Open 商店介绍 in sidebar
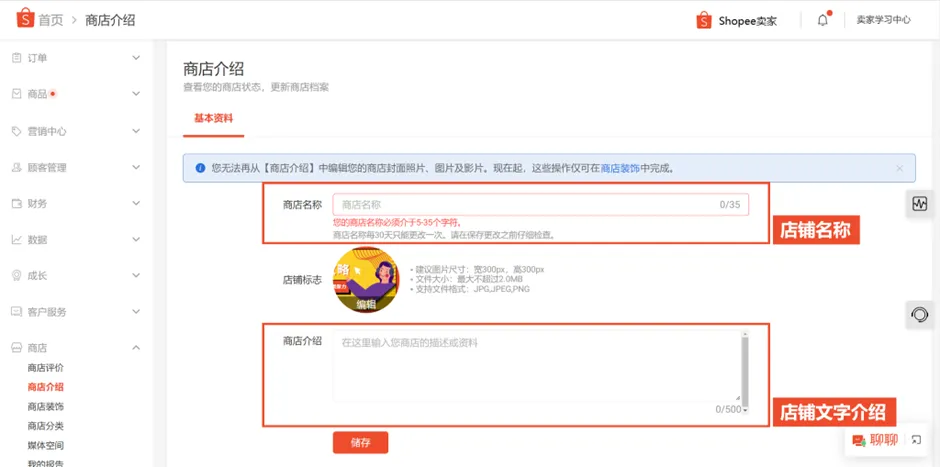940x467 pixels. tap(46, 387)
